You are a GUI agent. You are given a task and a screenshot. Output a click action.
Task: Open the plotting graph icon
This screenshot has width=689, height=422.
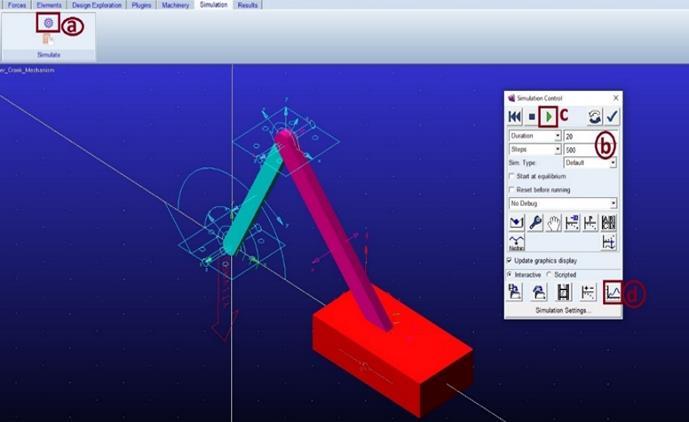click(613, 292)
